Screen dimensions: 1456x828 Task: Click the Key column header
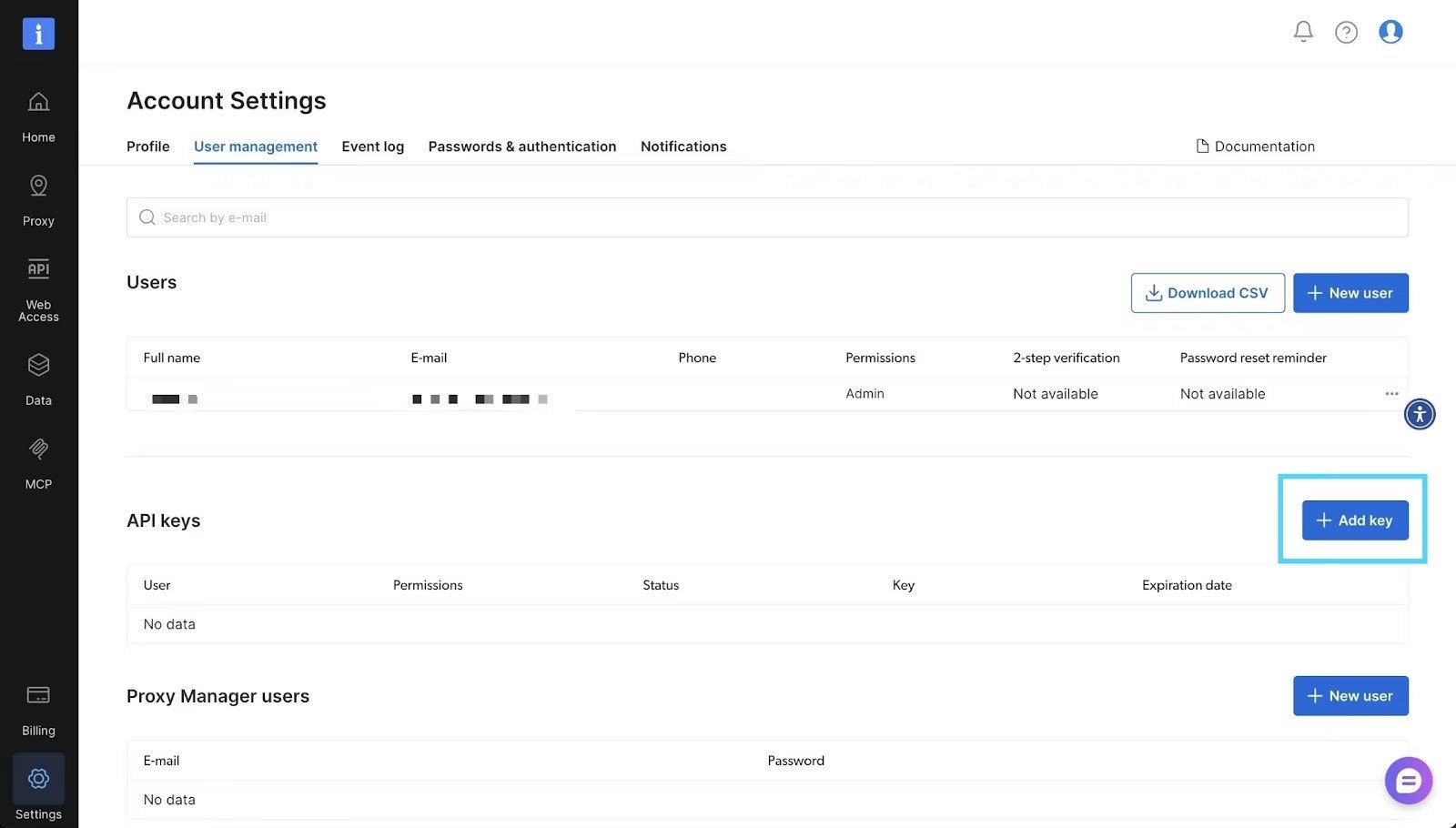pos(904,585)
